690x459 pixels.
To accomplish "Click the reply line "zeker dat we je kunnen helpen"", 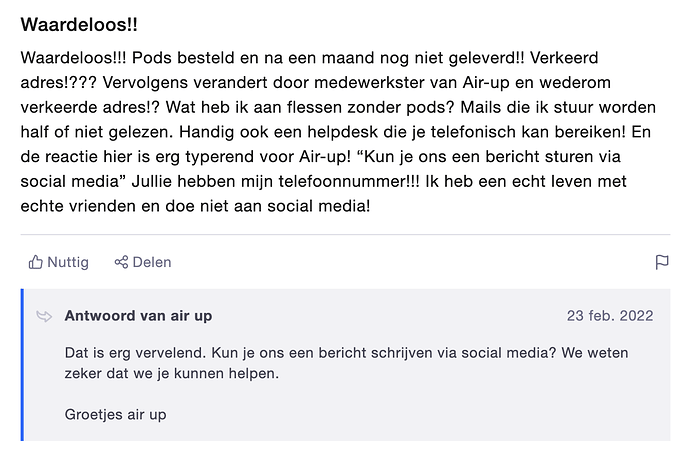I will click(x=171, y=374).
